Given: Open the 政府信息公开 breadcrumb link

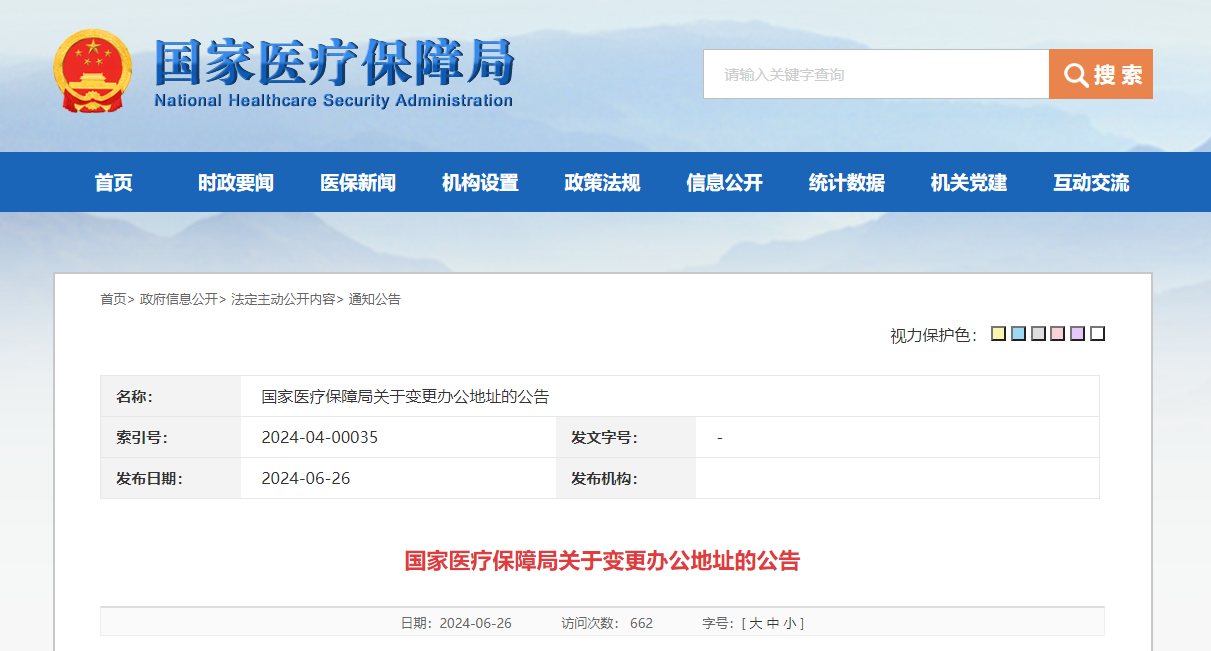Looking at the screenshot, I should [x=178, y=299].
